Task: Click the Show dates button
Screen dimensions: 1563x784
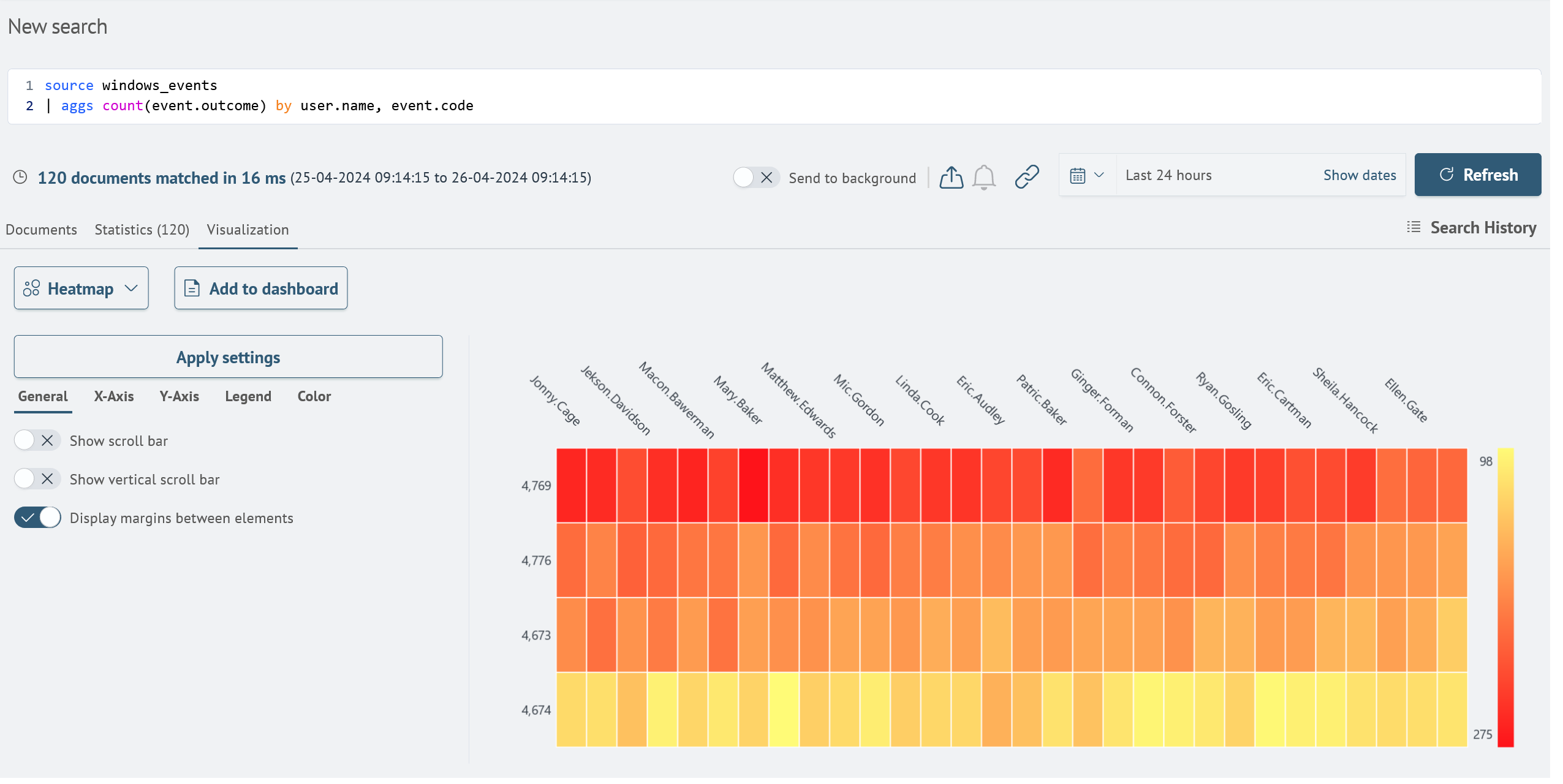Action: (1359, 175)
